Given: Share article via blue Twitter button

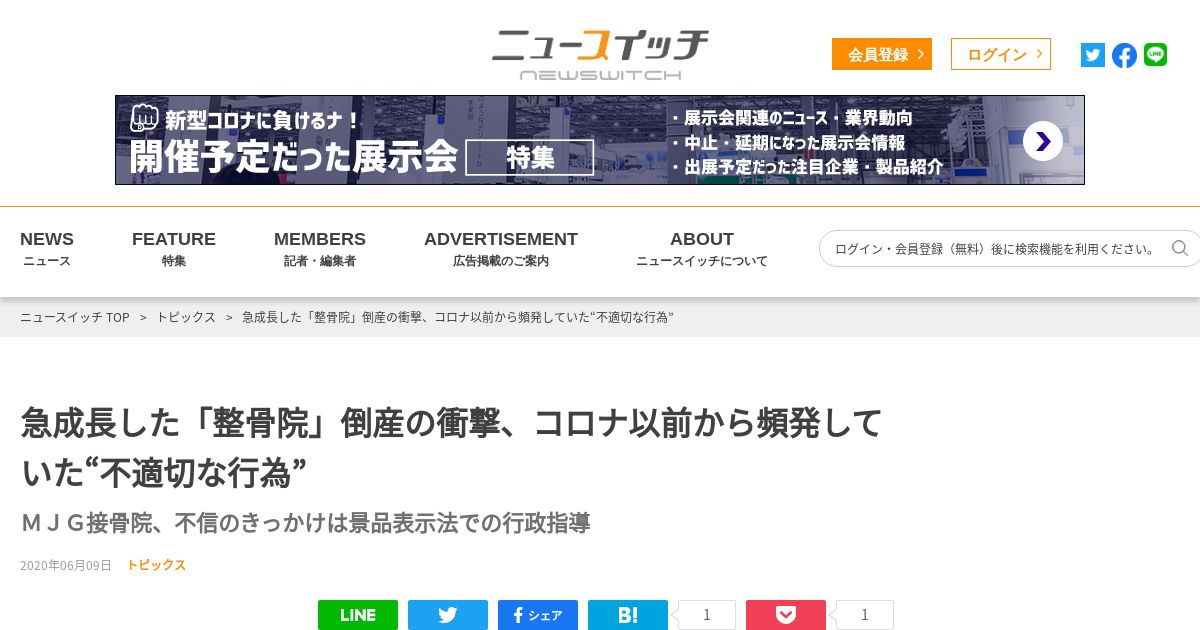Looking at the screenshot, I should tap(448, 615).
